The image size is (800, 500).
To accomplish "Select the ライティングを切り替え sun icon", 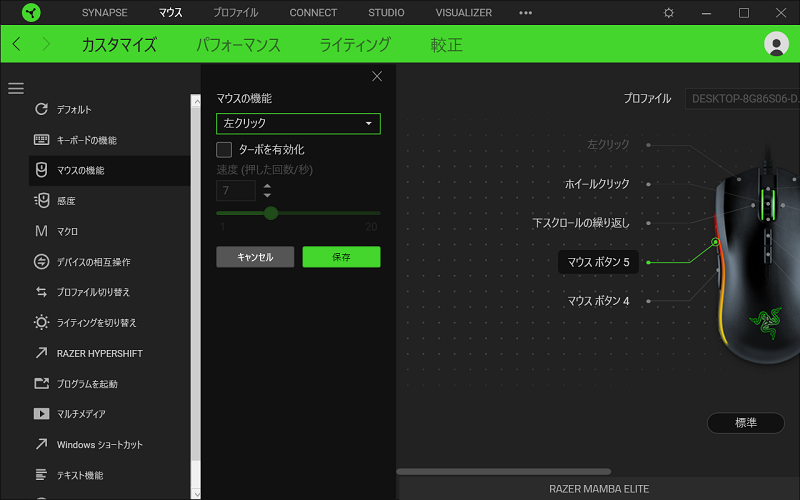I will [x=41, y=322].
